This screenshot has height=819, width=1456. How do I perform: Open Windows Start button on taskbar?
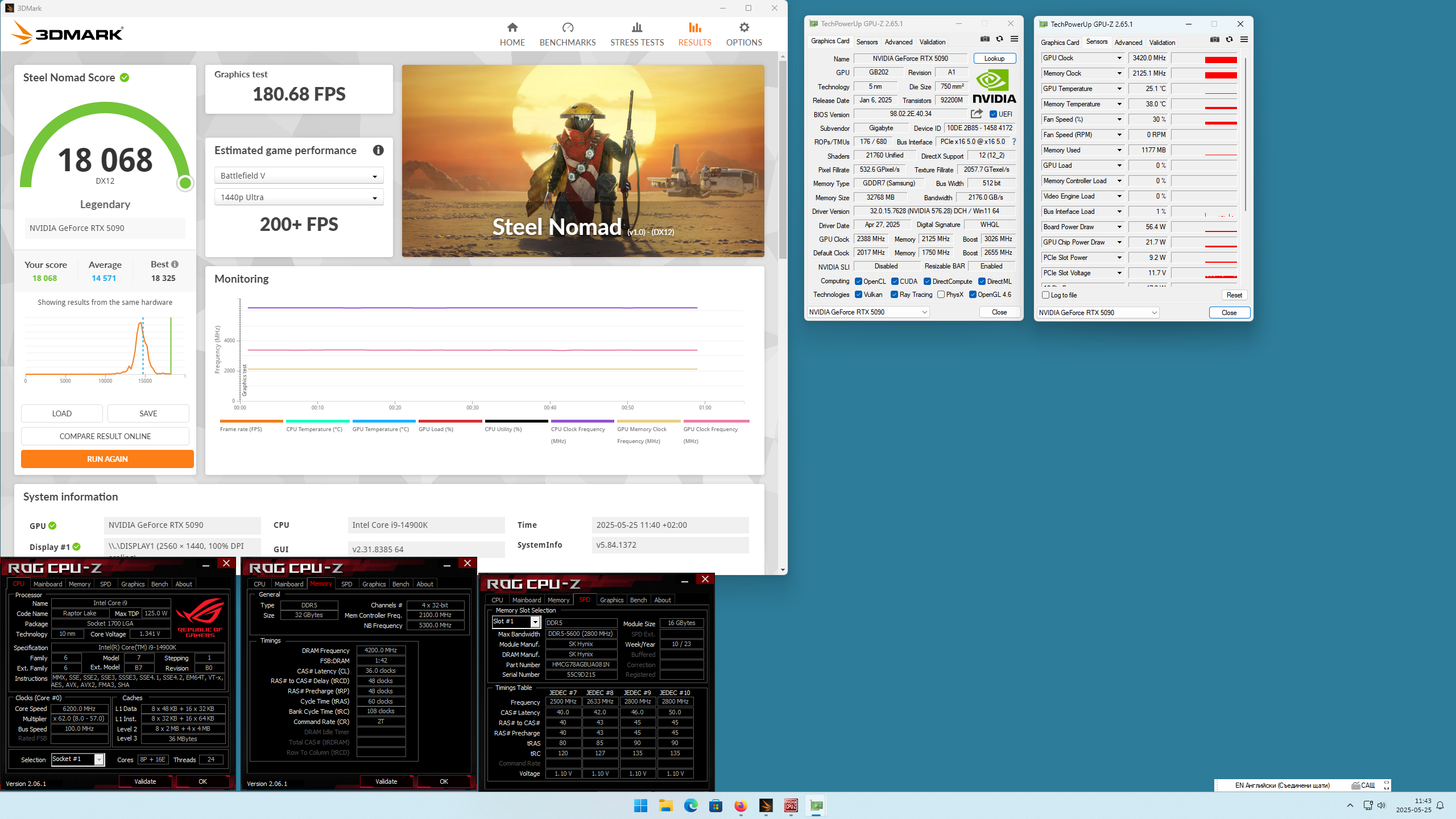coord(640,805)
